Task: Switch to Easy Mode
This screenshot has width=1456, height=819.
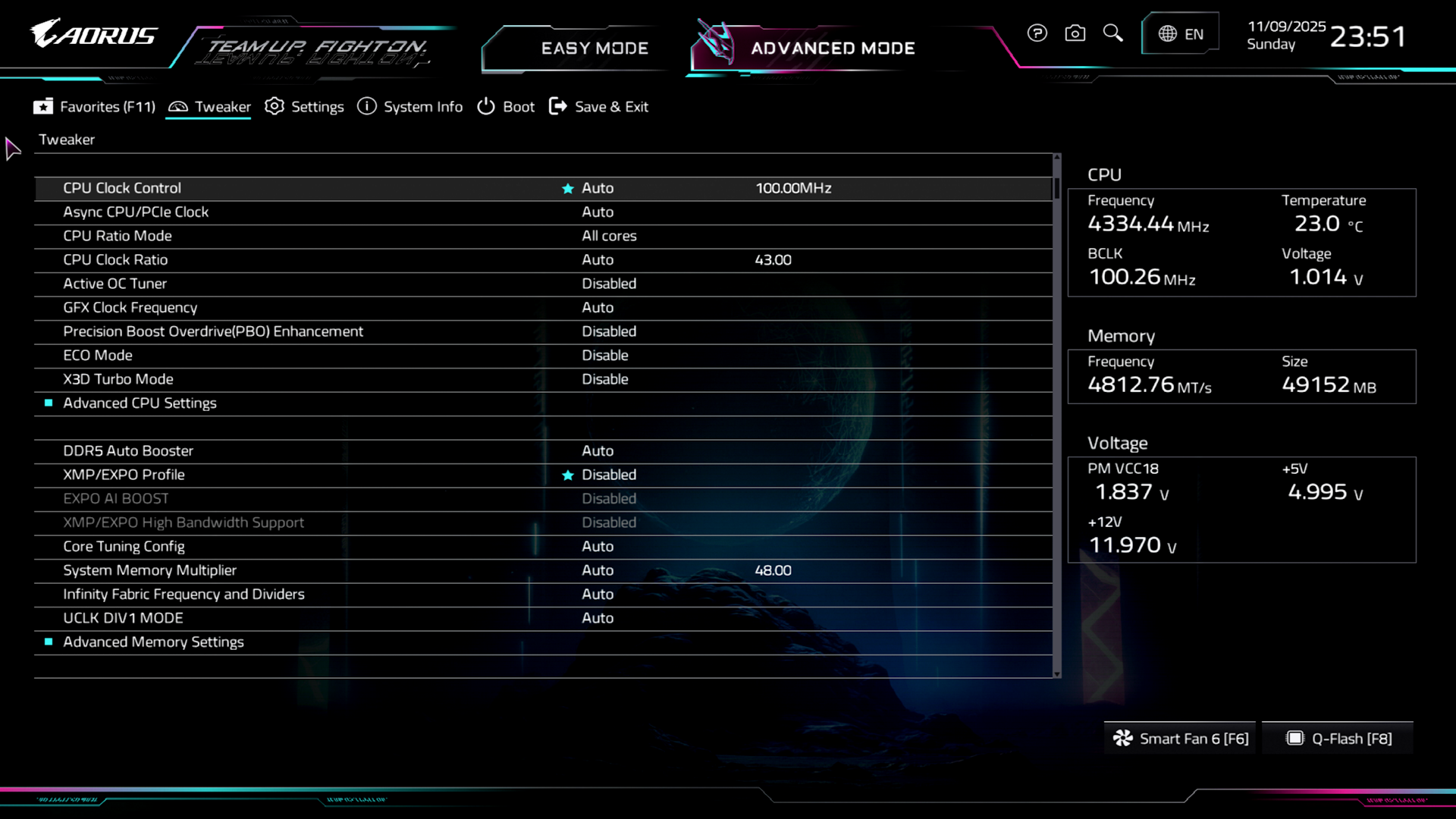Action: [594, 49]
